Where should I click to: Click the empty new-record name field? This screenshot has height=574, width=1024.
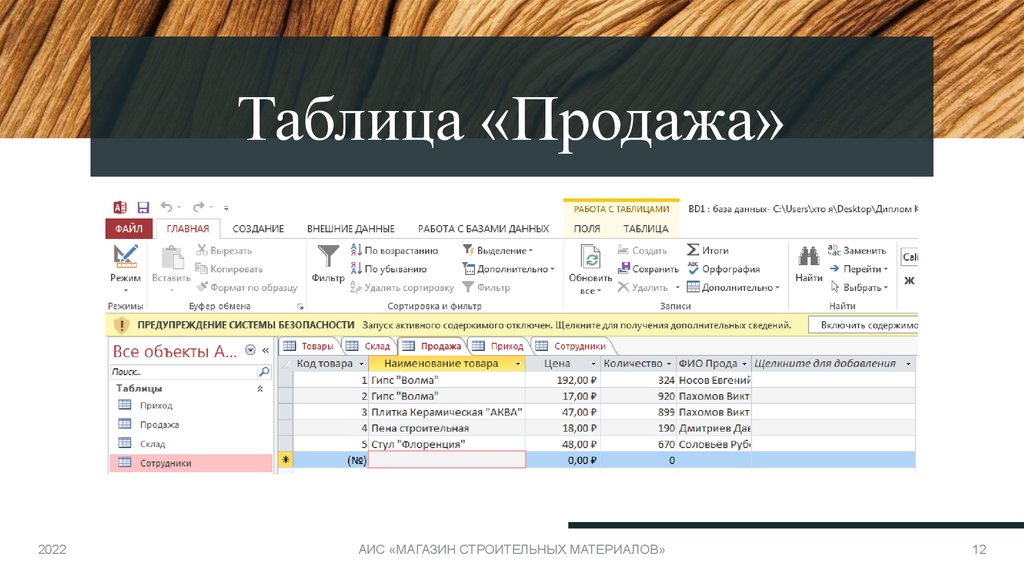pyautogui.click(x=447, y=460)
